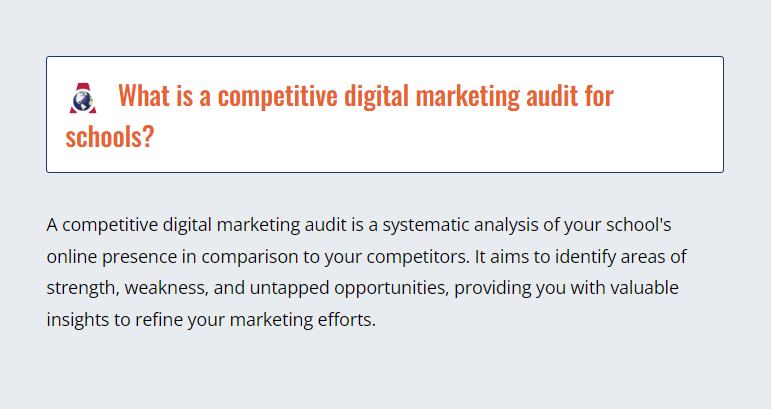Click the phrase "untapped opportunities," in the paragraph
771x409 pixels.
(x=349, y=288)
